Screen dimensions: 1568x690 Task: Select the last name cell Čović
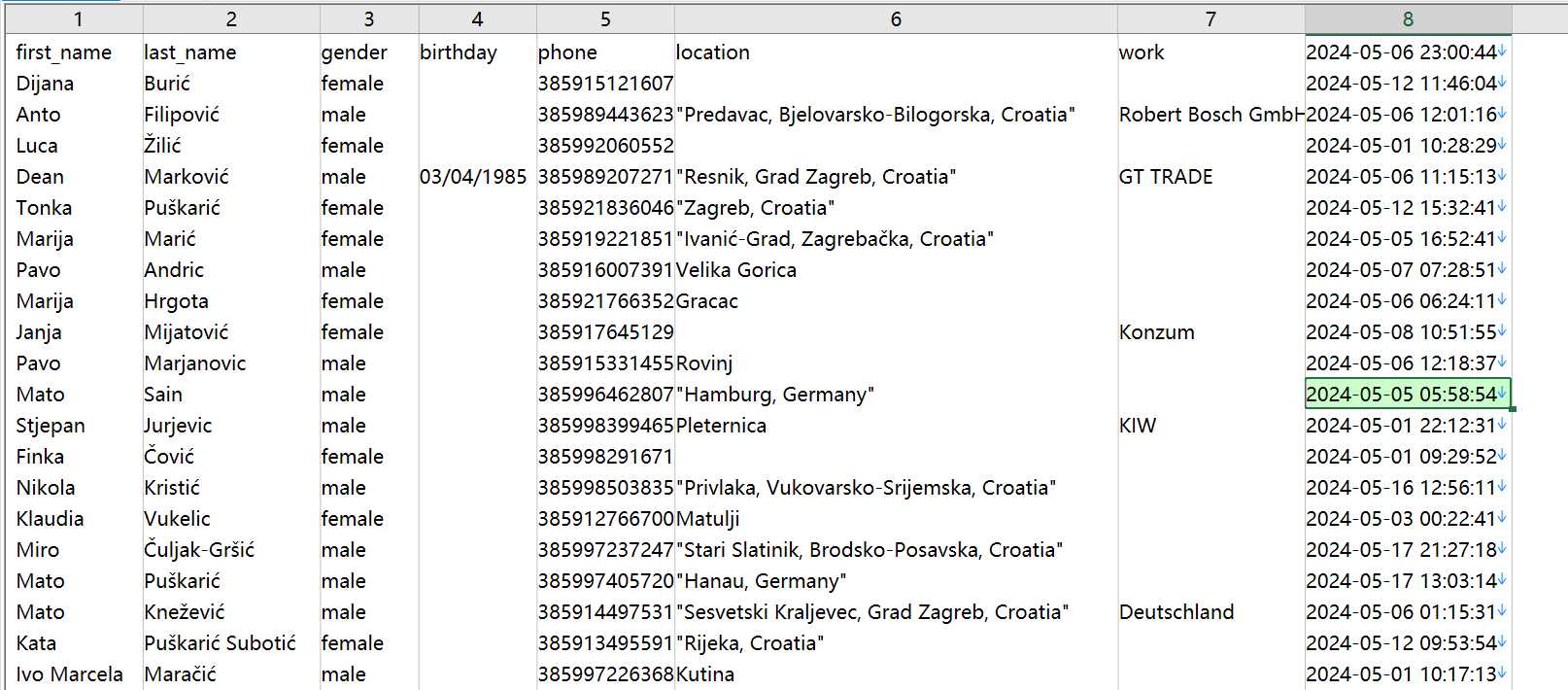(231, 457)
